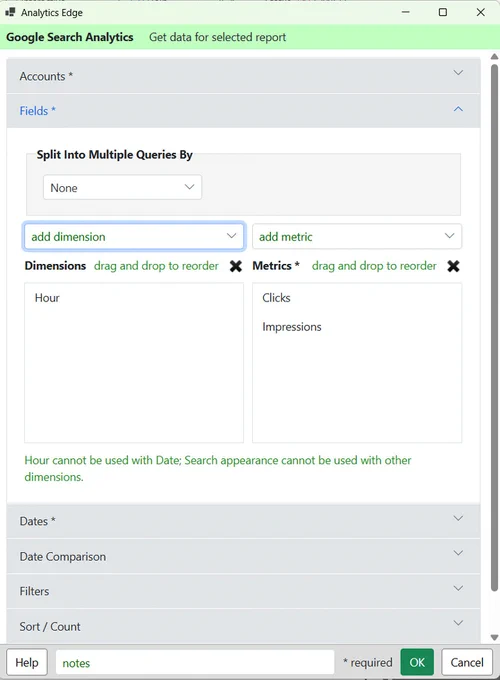Expand the Accounts section
500x680 pixels.
tap(243, 76)
